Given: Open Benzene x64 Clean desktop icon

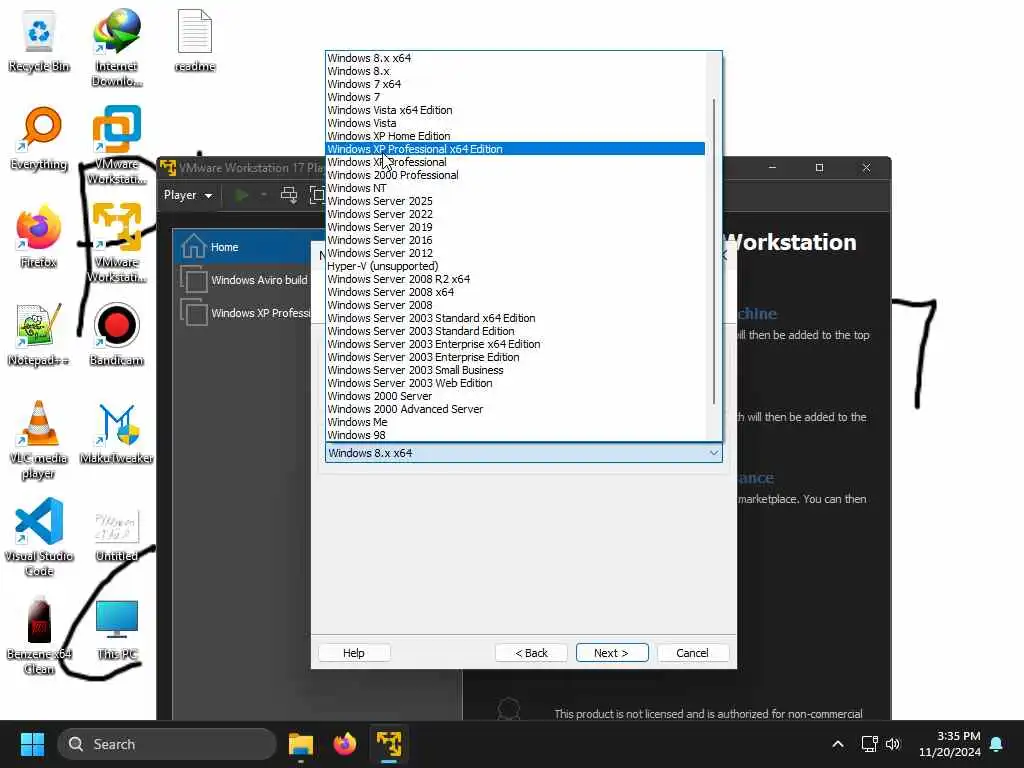Looking at the screenshot, I should pos(39,635).
